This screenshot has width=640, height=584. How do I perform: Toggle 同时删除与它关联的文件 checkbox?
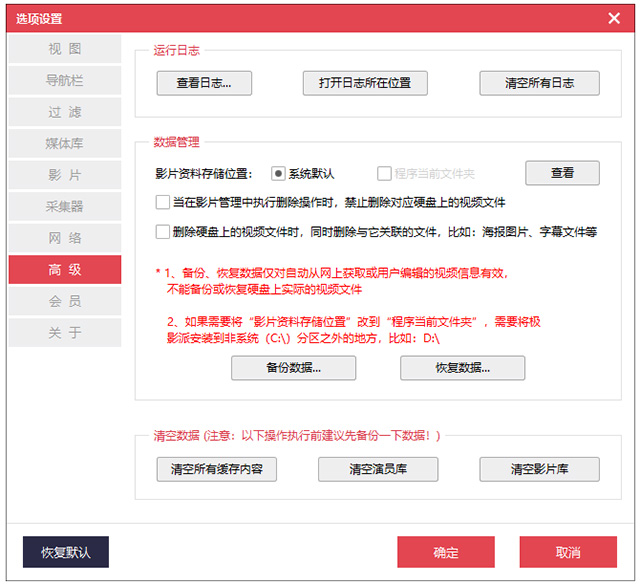click(x=163, y=232)
